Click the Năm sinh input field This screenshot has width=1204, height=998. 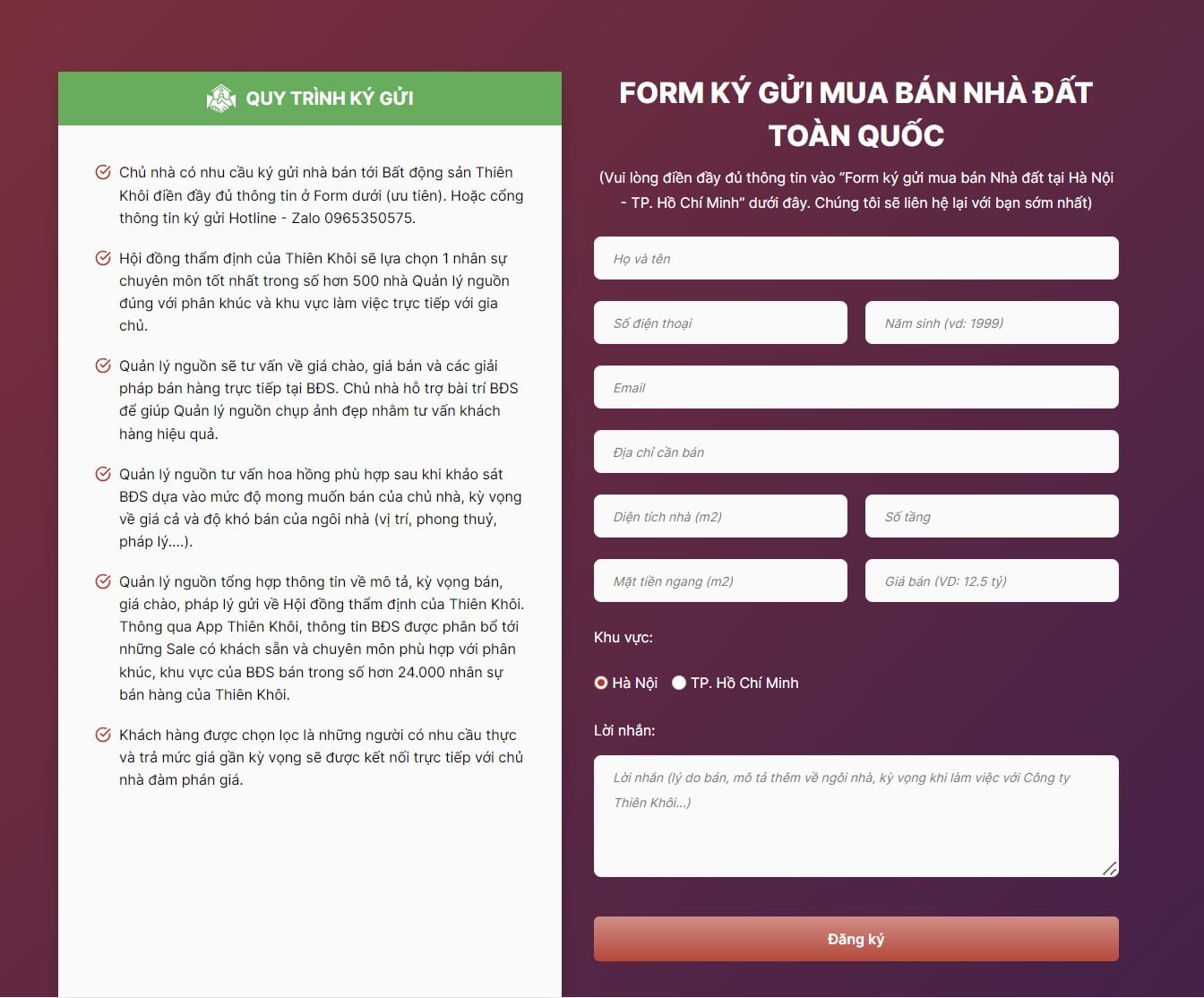(x=992, y=323)
